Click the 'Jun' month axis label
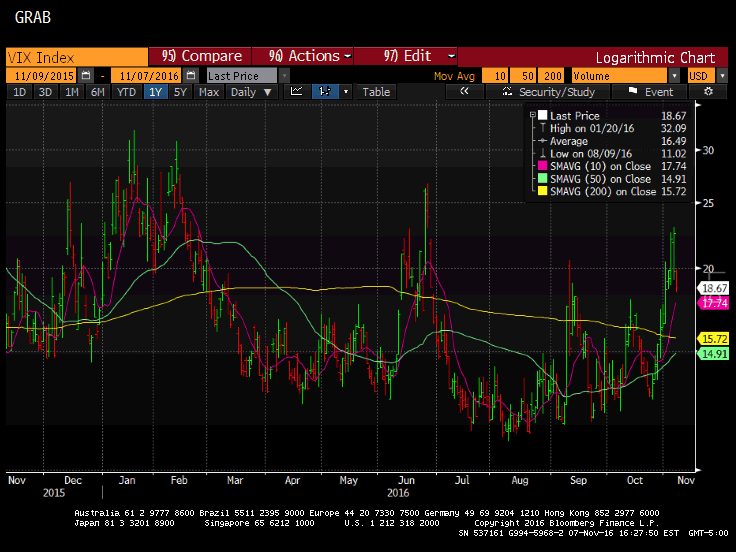Viewport: 736px width, 552px height. [406, 480]
